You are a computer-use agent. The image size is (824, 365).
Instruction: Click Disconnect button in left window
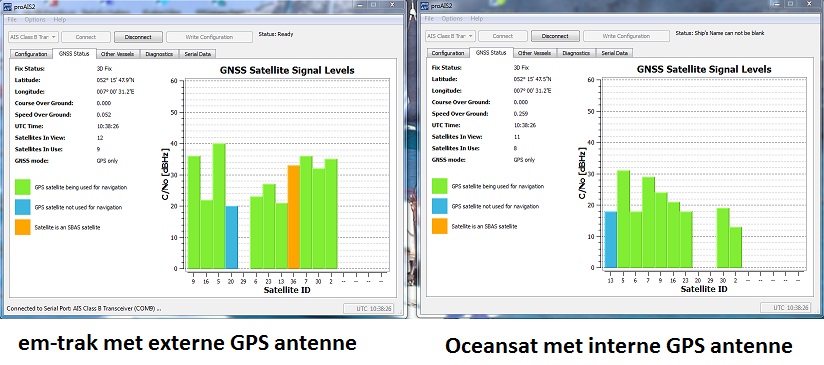point(138,37)
